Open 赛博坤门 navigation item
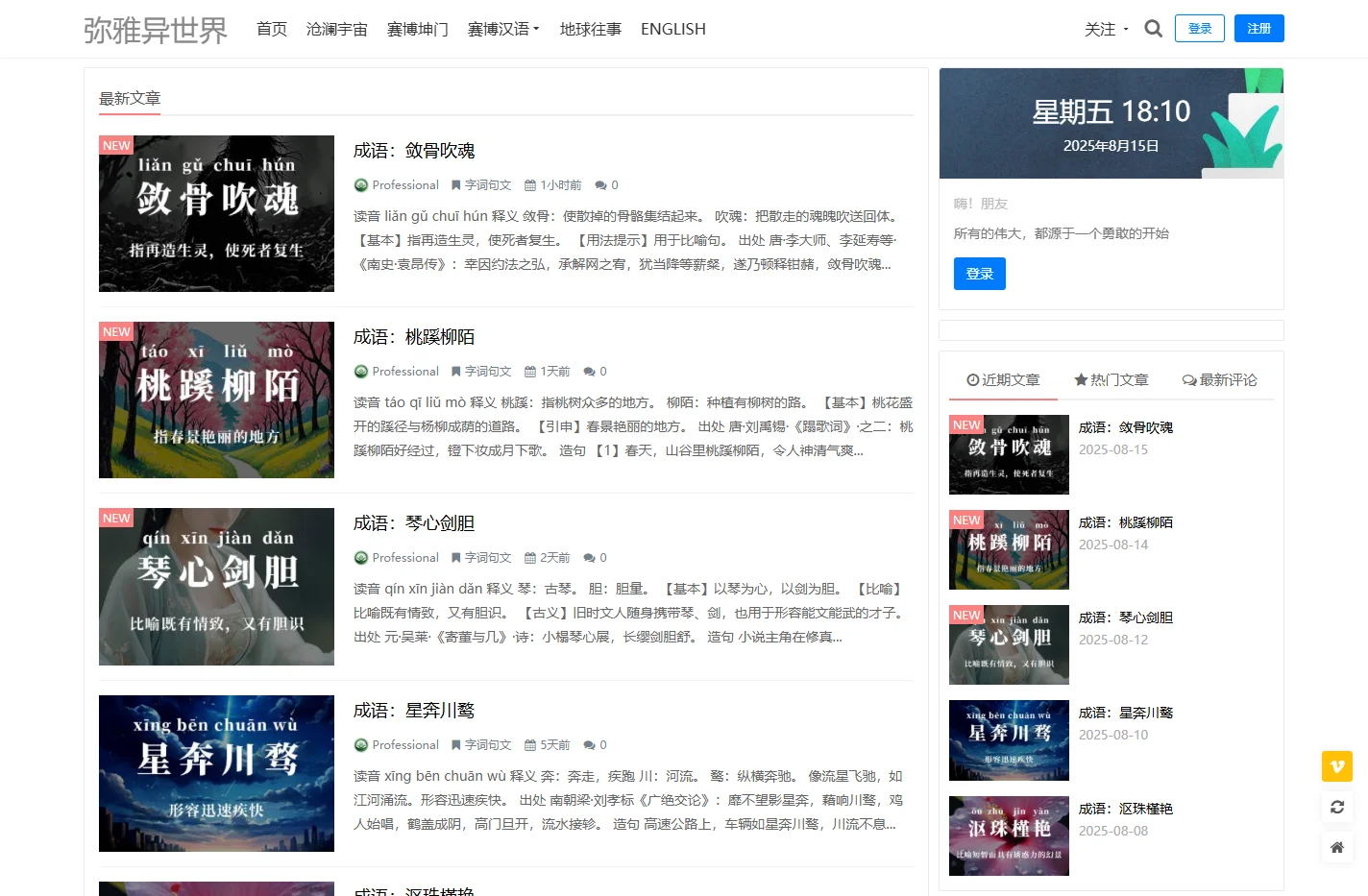The image size is (1368, 896). [x=418, y=29]
